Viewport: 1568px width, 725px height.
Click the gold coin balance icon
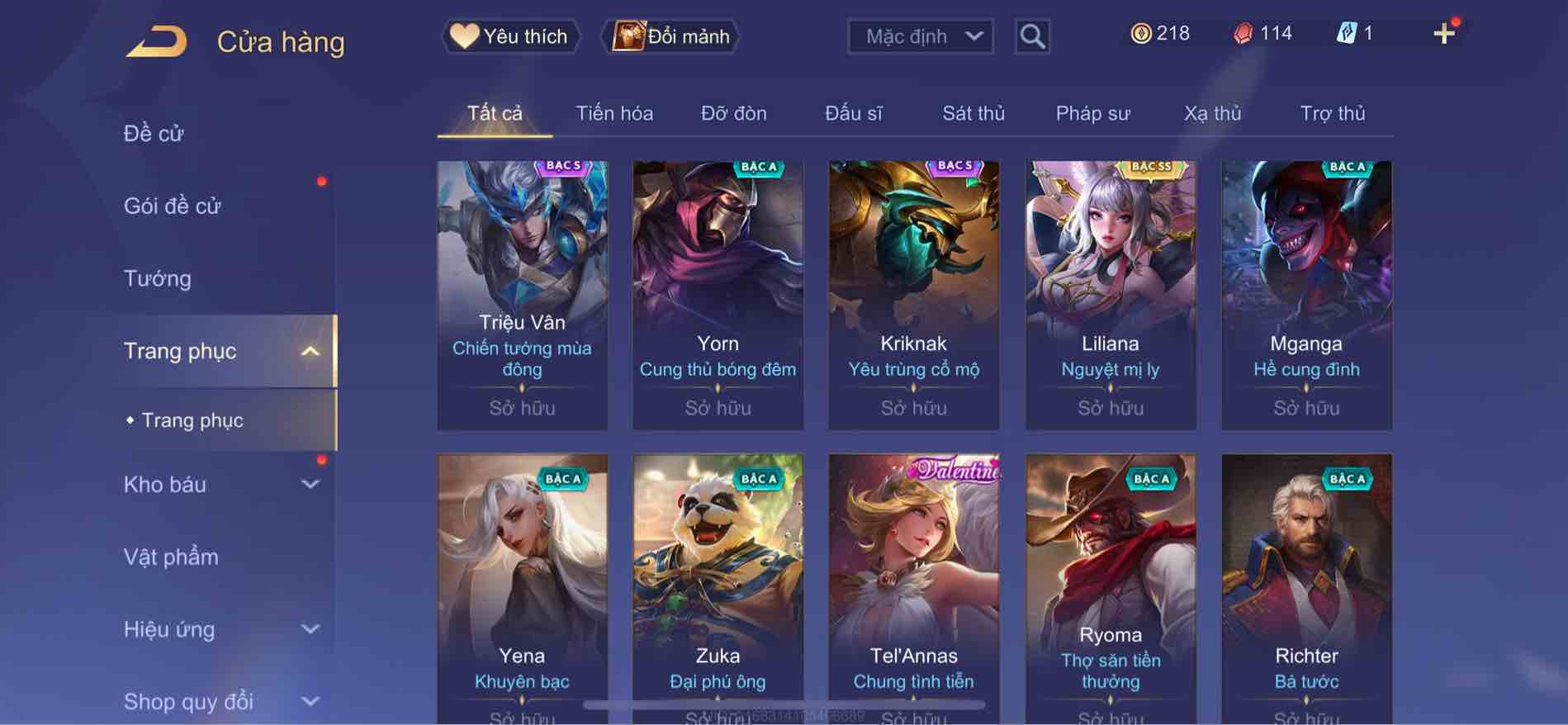click(1140, 34)
